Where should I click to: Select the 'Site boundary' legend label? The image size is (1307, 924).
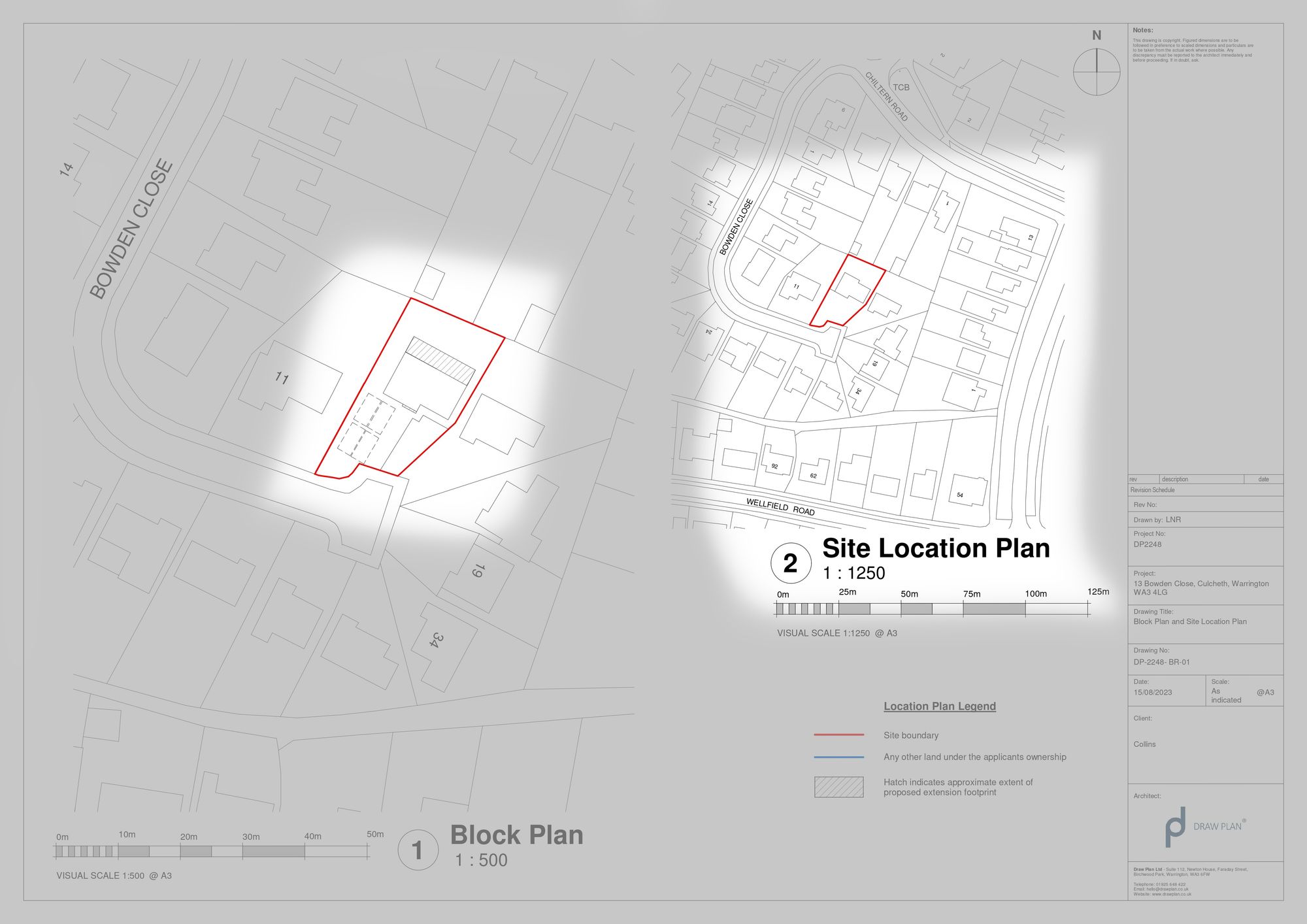(911, 735)
